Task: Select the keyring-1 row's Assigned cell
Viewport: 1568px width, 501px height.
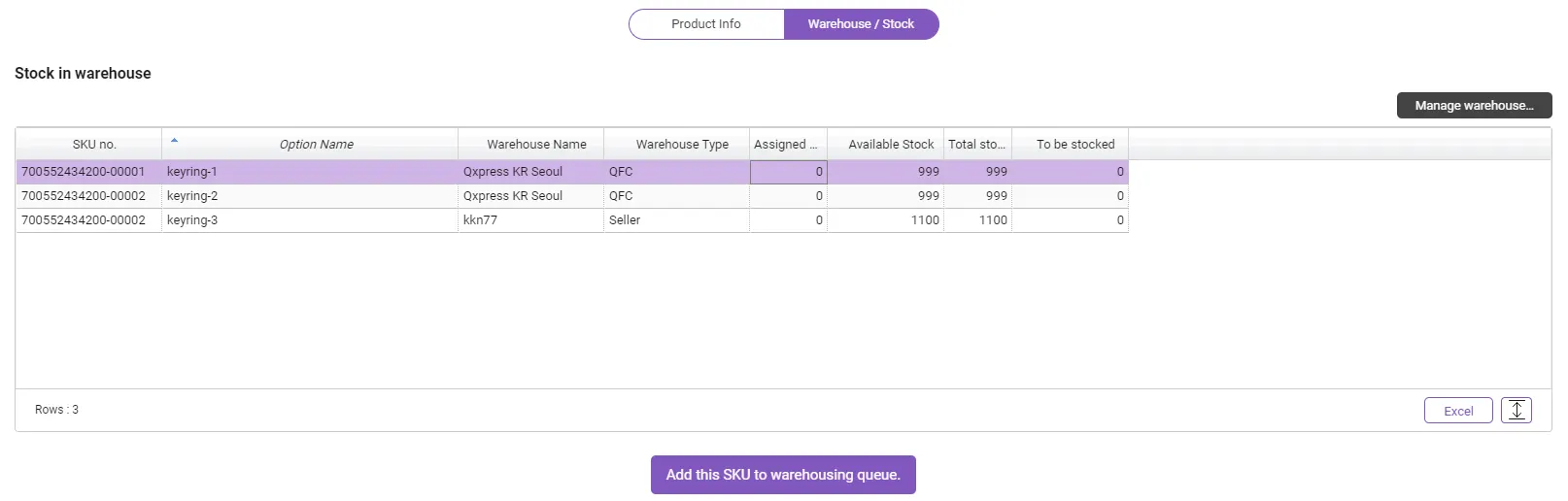Action: (x=788, y=172)
